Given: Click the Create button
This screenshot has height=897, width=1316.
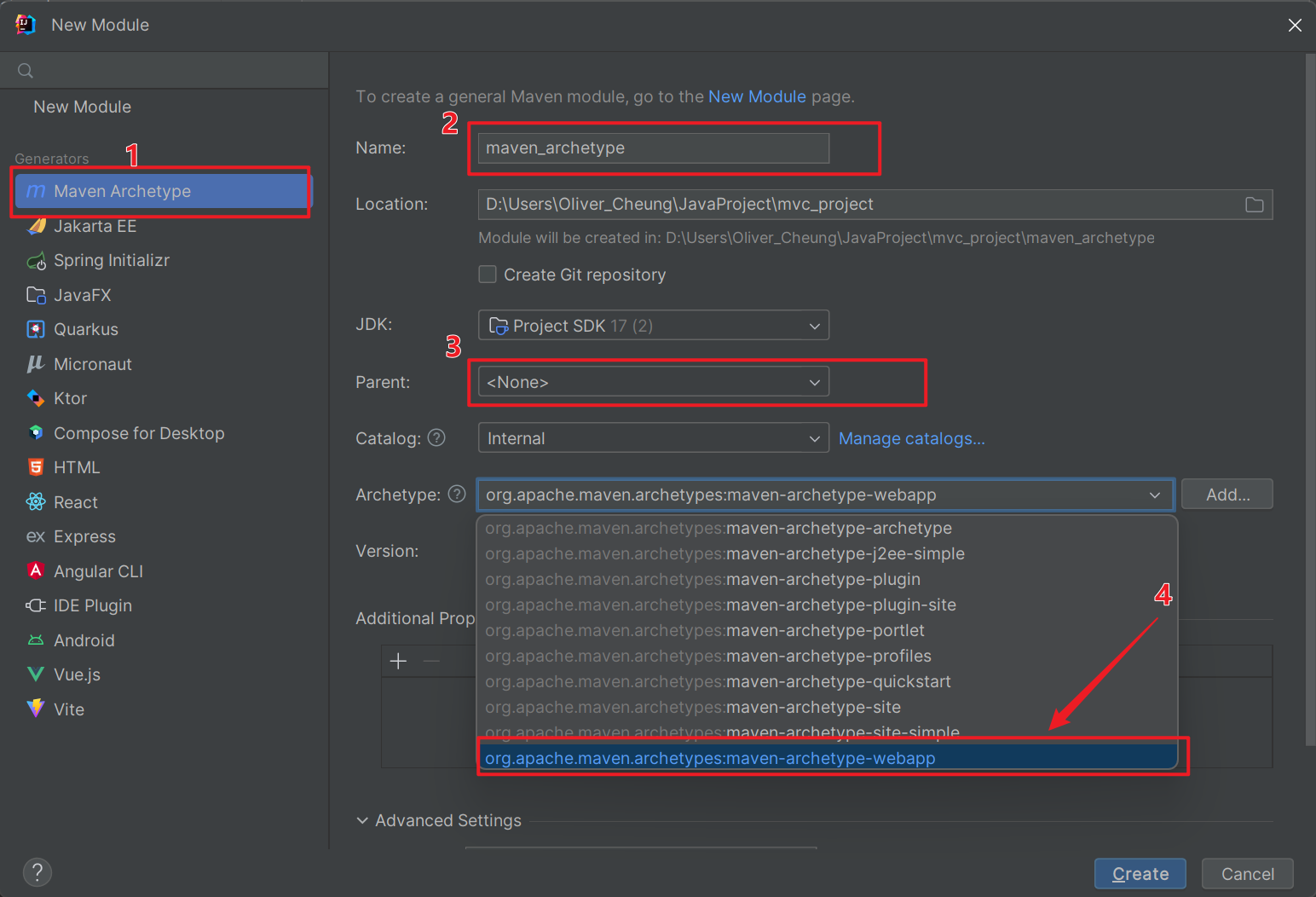Looking at the screenshot, I should (1140, 874).
